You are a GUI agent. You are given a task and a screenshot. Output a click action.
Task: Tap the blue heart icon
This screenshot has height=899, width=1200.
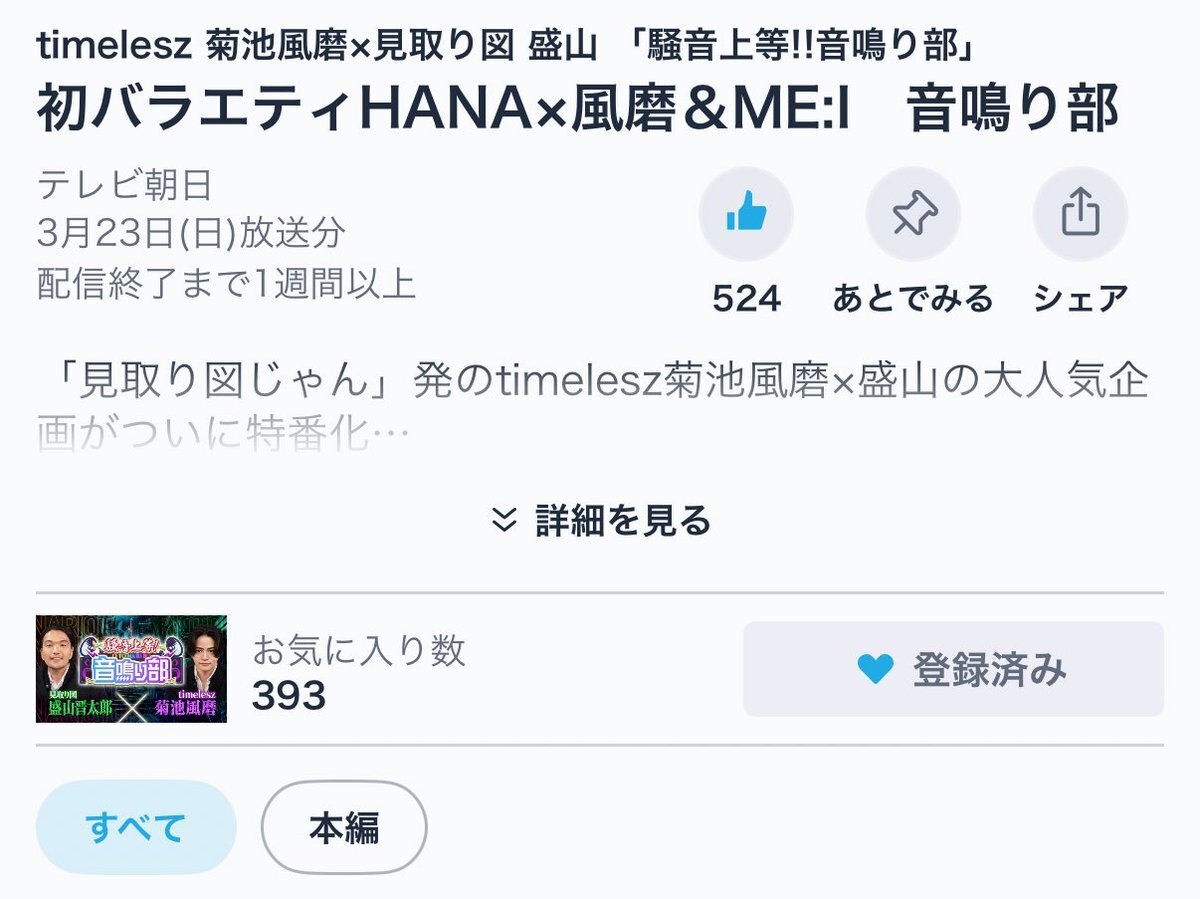tap(875, 669)
